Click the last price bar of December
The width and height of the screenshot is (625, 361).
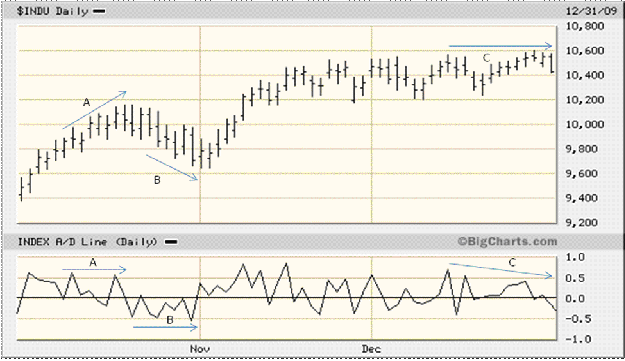(x=552, y=63)
